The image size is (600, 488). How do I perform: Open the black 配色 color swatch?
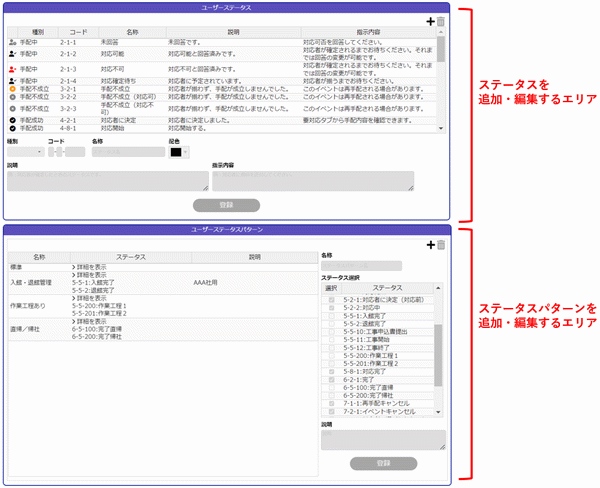[x=178, y=152]
